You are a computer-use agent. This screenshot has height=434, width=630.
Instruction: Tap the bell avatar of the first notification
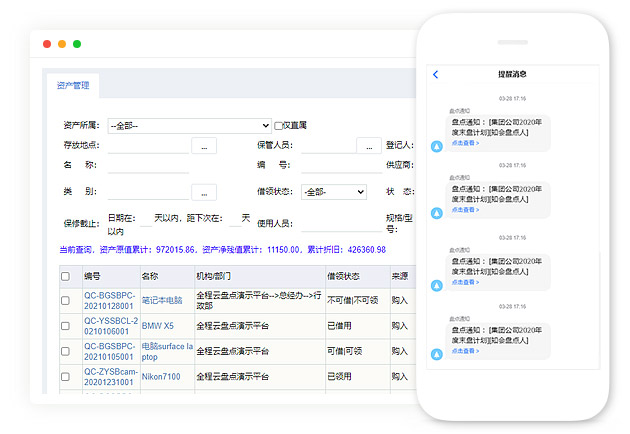(437, 146)
